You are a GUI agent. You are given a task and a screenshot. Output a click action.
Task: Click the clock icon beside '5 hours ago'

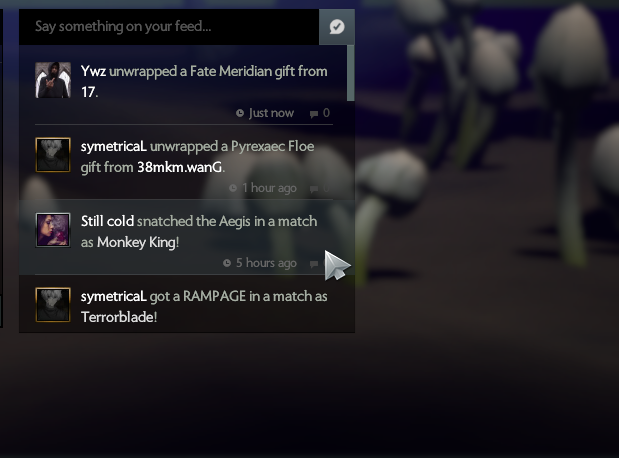[x=227, y=263]
